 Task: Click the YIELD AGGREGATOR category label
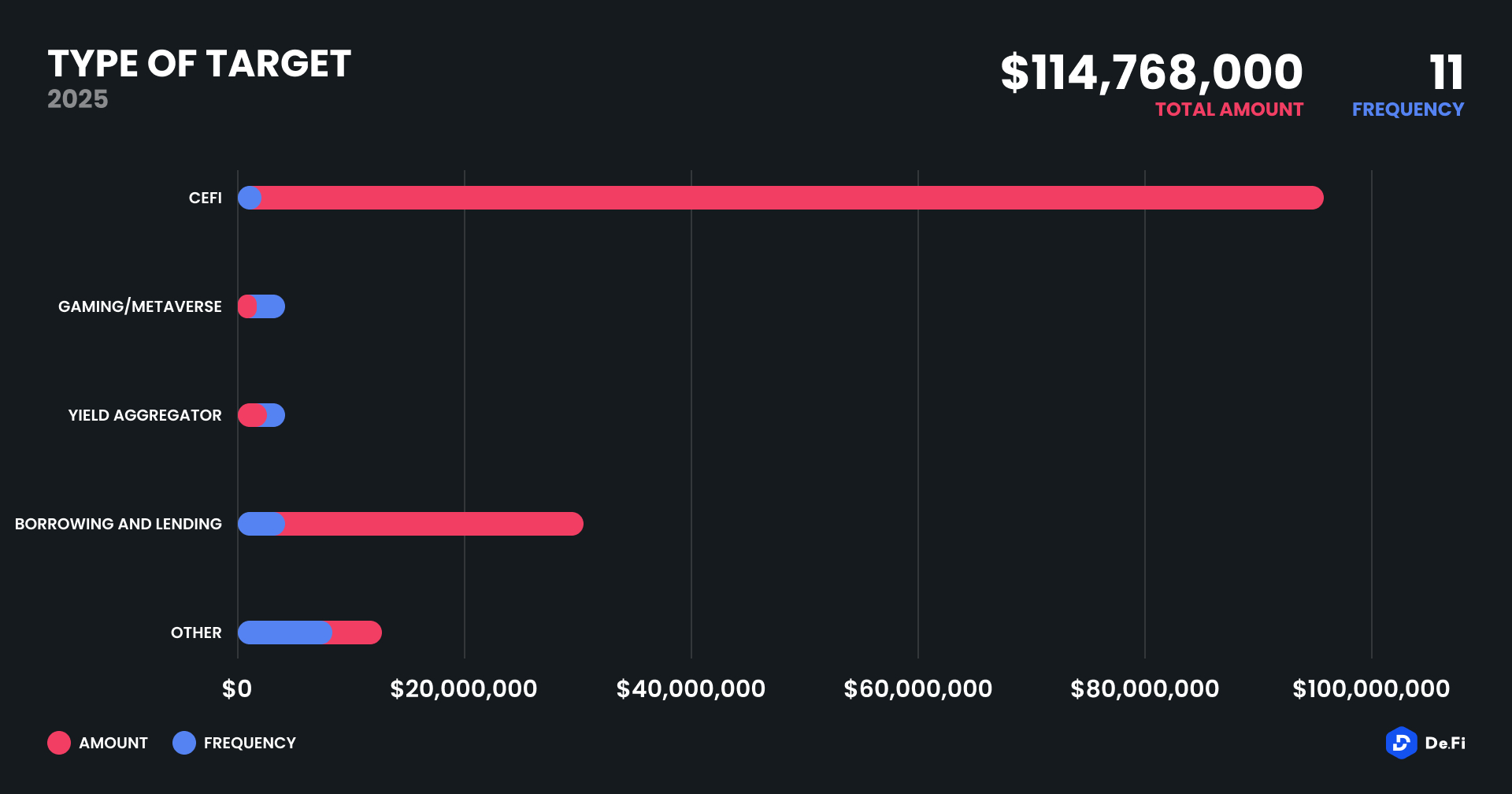point(145,415)
